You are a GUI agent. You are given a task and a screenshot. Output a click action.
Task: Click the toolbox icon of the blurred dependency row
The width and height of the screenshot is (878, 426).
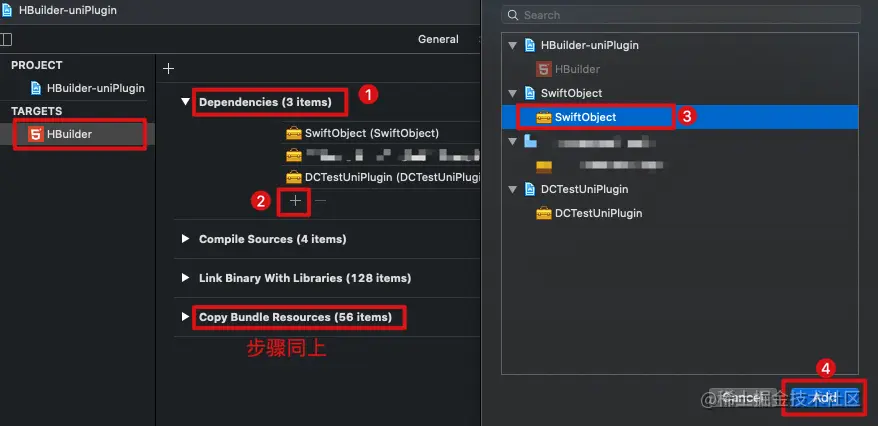click(x=293, y=155)
